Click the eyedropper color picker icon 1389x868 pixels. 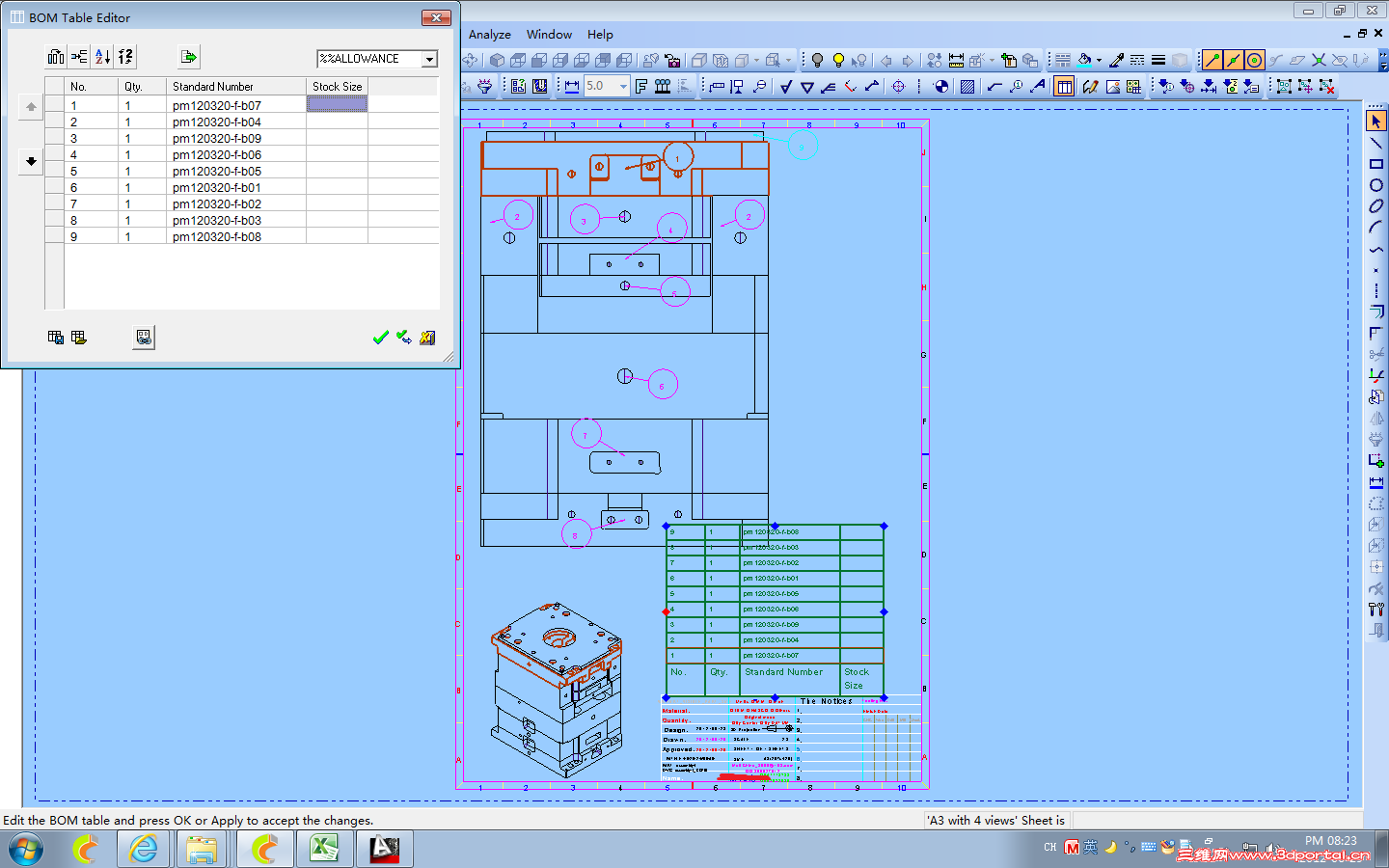coord(1116,60)
